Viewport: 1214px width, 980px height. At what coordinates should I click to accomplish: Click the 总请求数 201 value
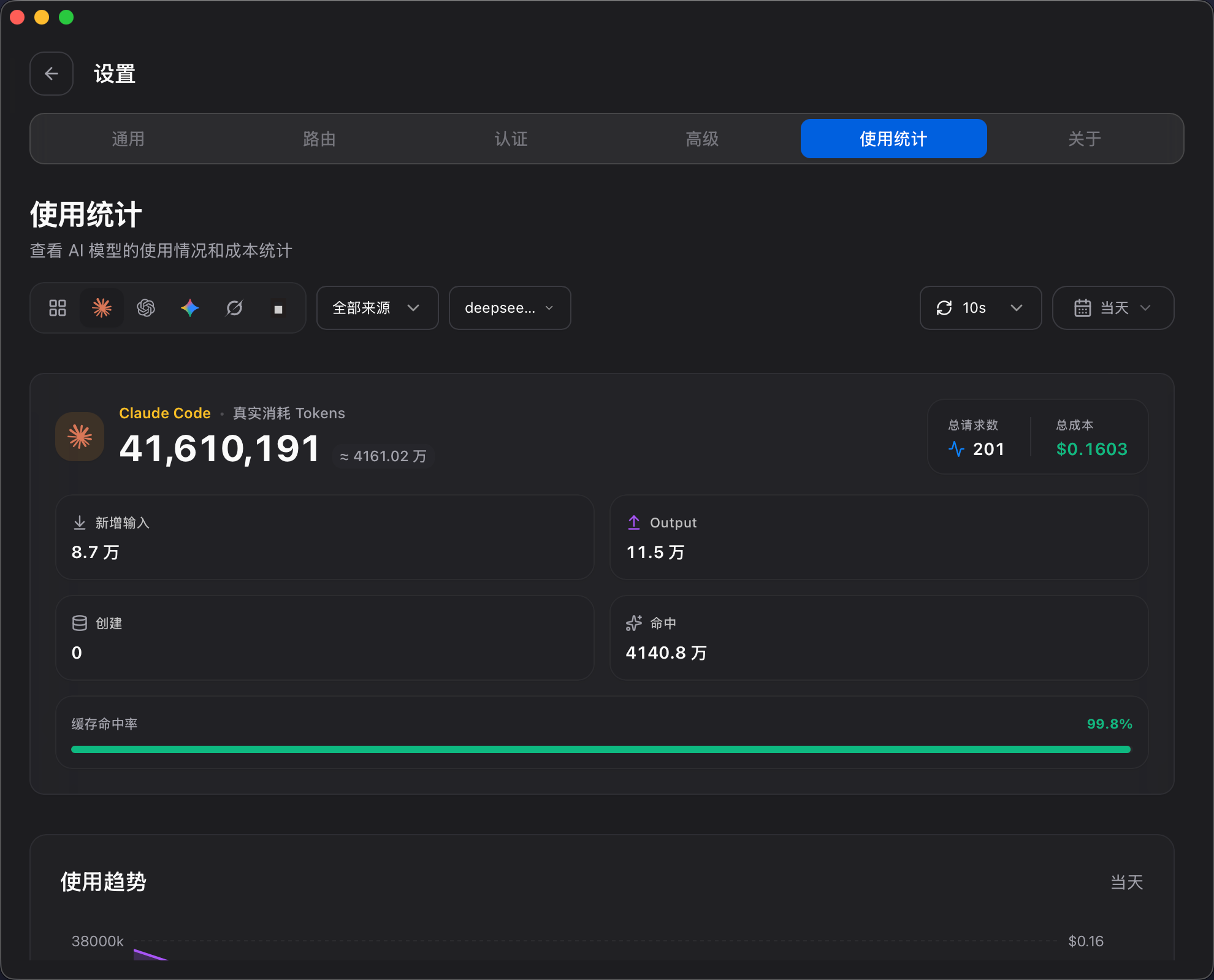click(989, 449)
